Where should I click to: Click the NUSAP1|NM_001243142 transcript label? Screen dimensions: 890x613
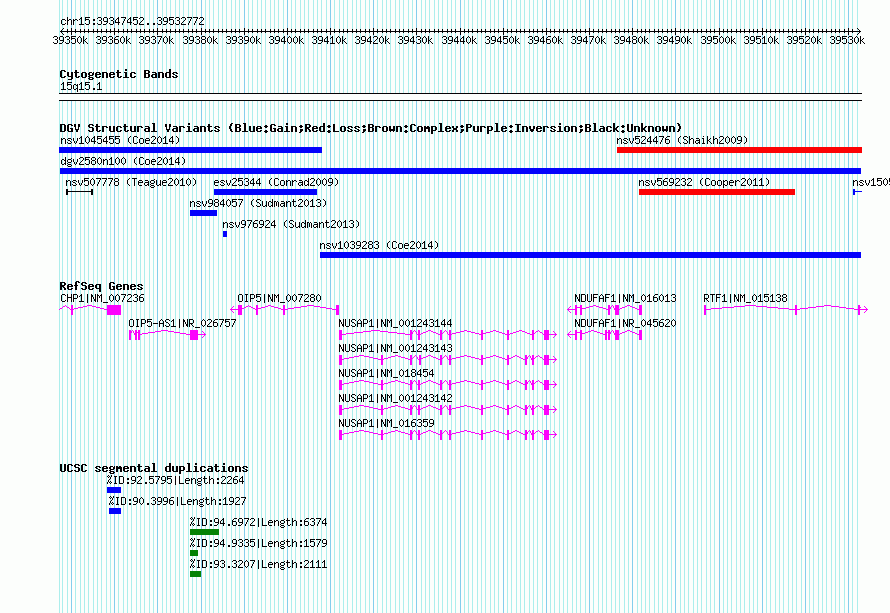click(395, 398)
